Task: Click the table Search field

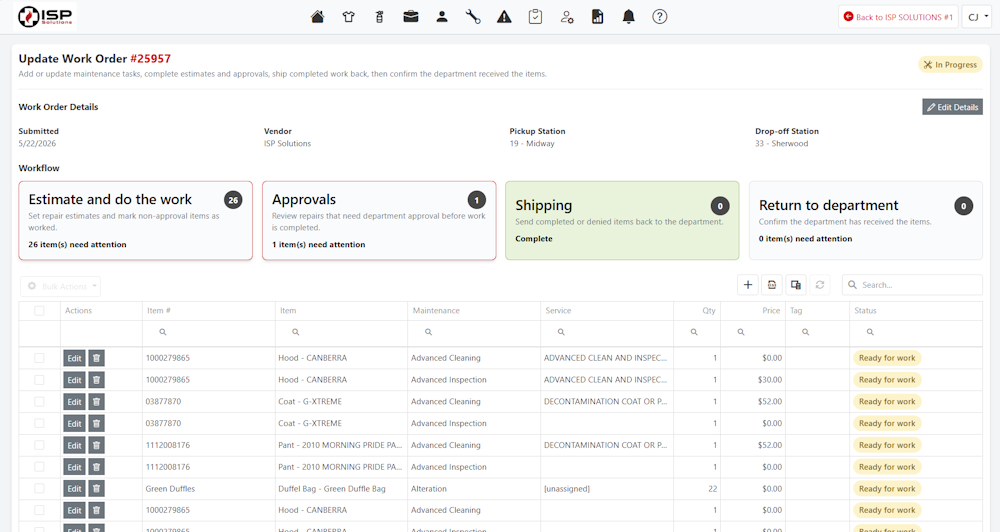Action: [913, 285]
